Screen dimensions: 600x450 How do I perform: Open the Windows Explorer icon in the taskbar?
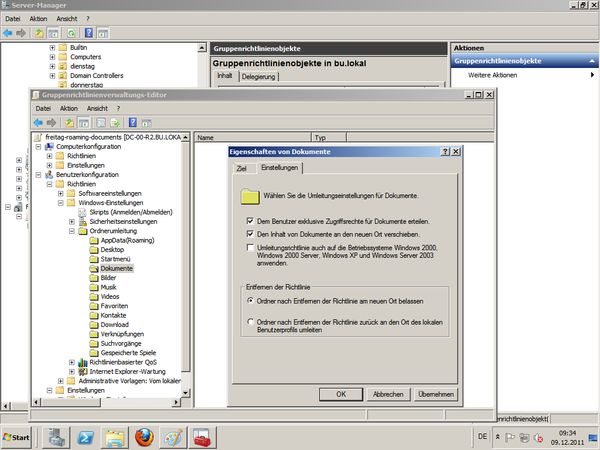115,438
